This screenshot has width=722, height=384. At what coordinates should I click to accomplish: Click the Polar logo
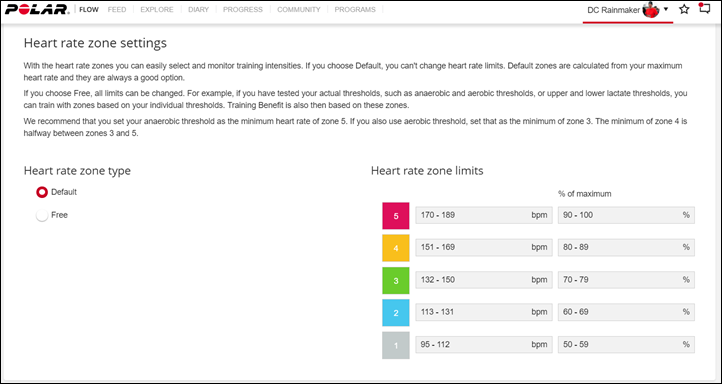[37, 9]
